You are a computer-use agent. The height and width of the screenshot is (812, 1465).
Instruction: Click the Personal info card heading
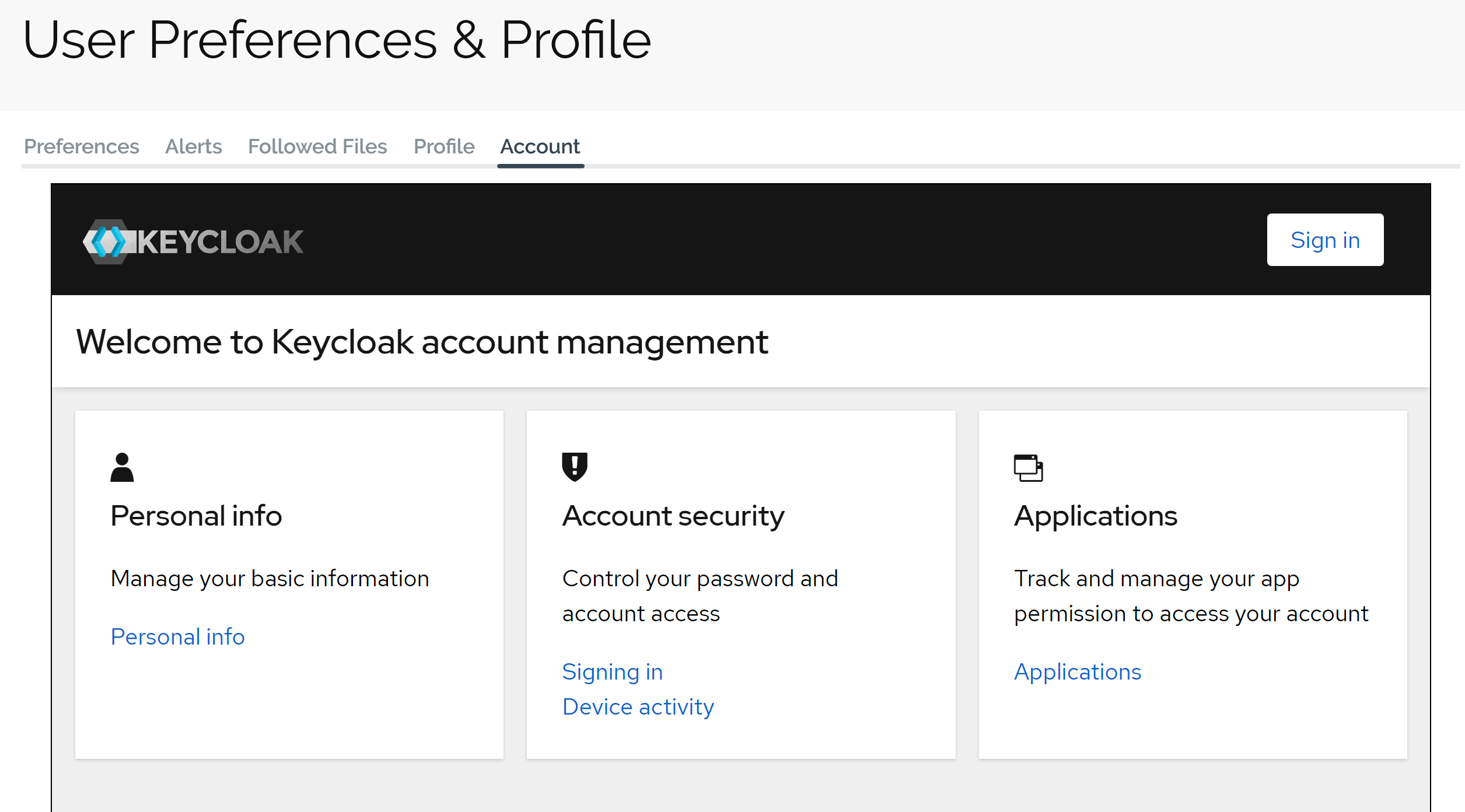point(196,516)
